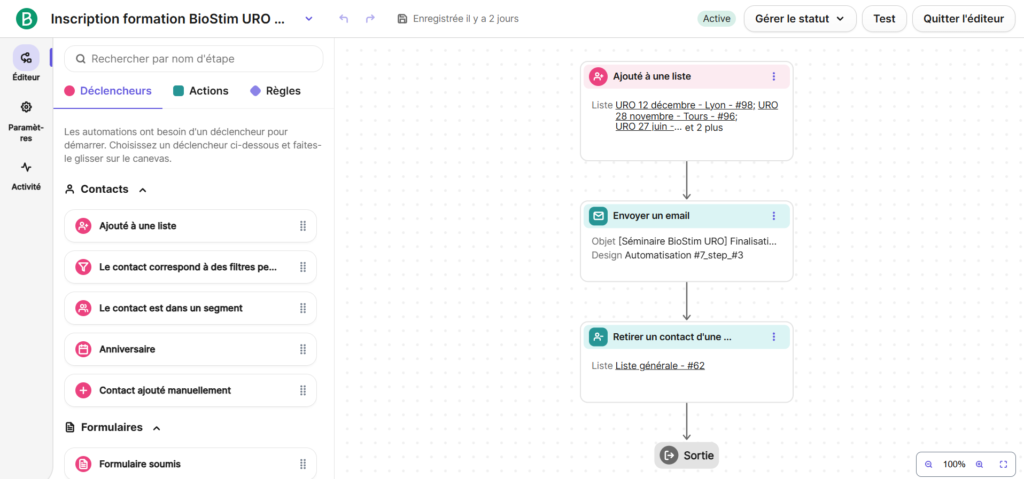The image size is (1024, 479).
Task: Click the undo arrow icon
Action: coord(344,19)
